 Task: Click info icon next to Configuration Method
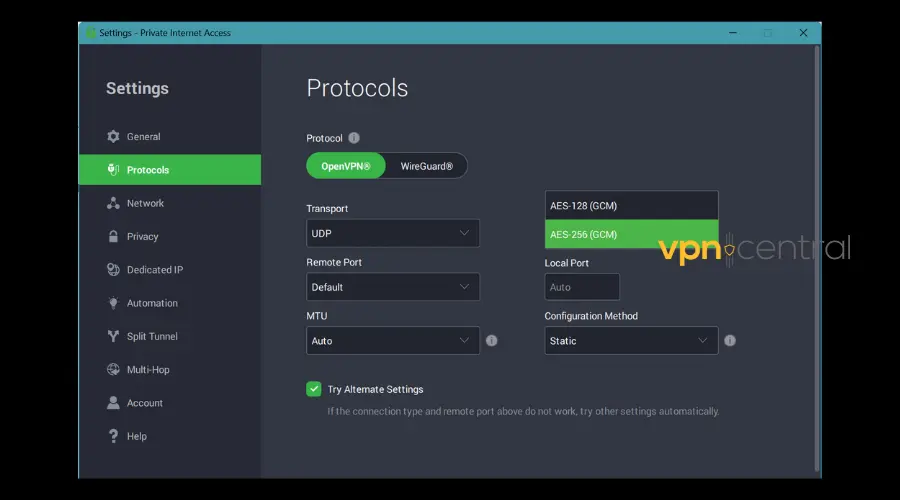click(730, 340)
